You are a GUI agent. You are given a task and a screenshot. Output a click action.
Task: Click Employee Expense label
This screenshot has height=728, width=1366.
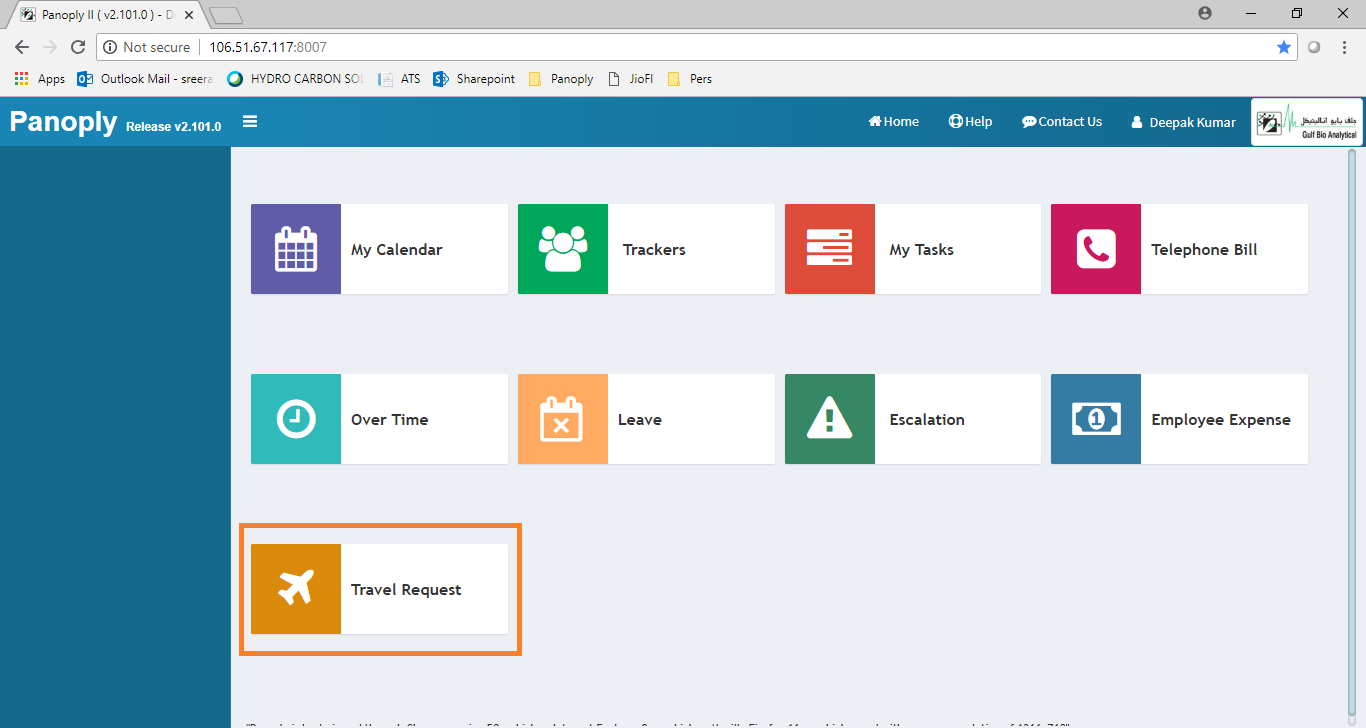1221,420
